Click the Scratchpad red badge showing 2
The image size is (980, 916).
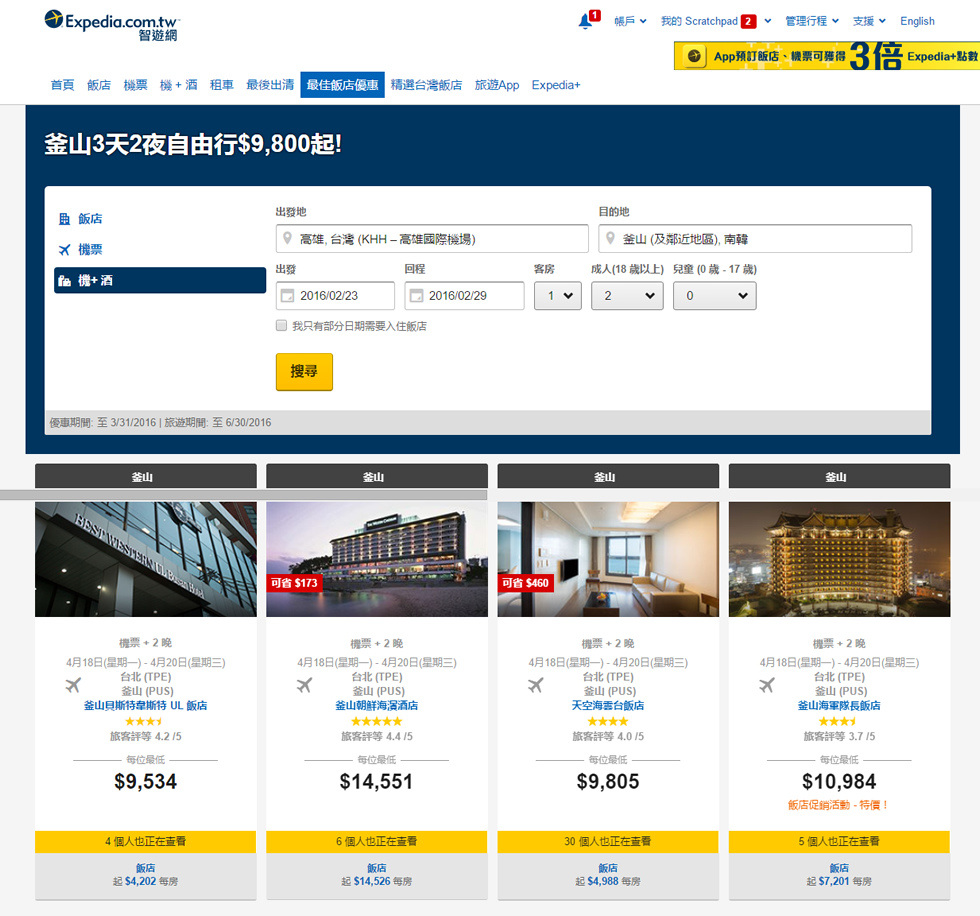tap(748, 21)
